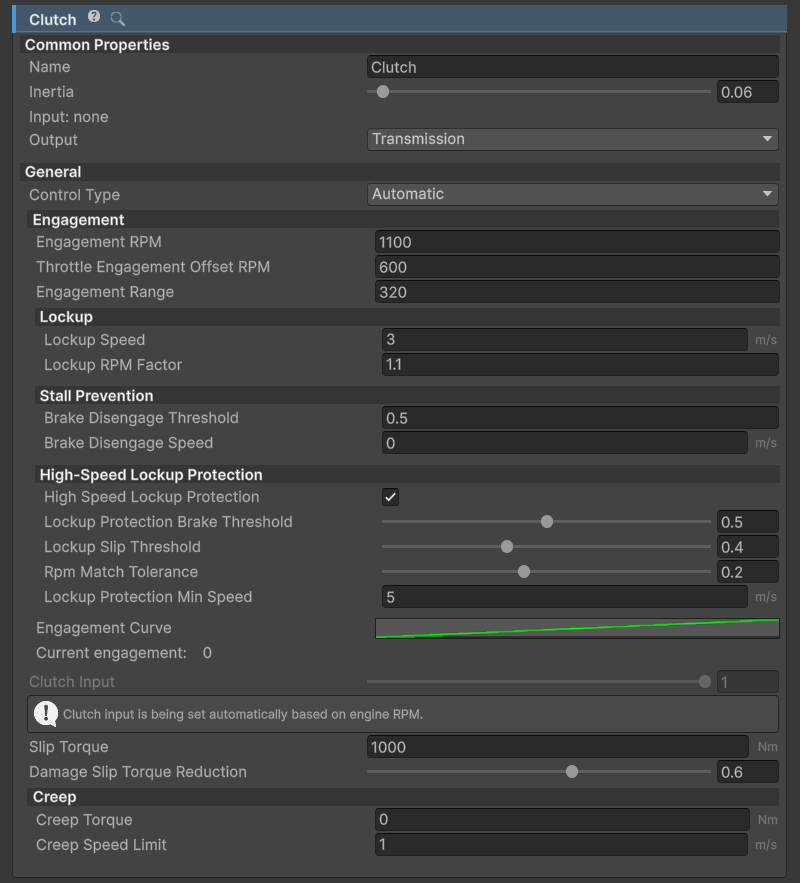Edit the Brake Disengage Threshold field
Screen dimensions: 800x883
click(x=580, y=418)
